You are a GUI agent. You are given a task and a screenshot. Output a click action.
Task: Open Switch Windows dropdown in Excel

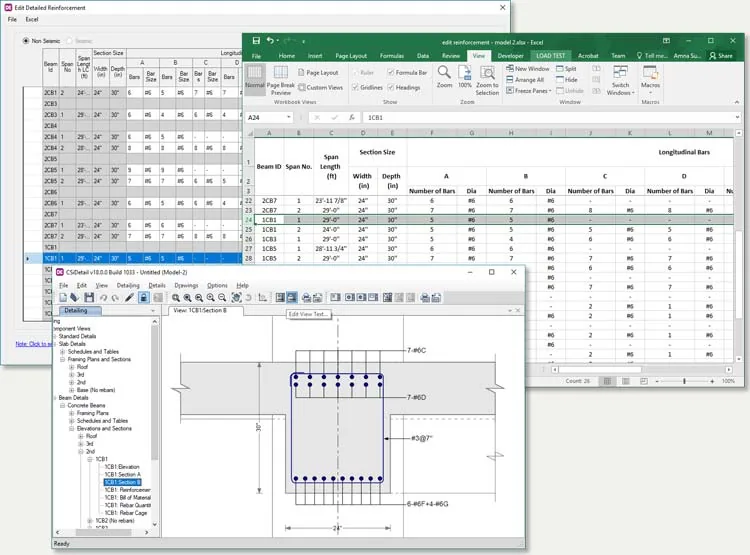(620, 81)
